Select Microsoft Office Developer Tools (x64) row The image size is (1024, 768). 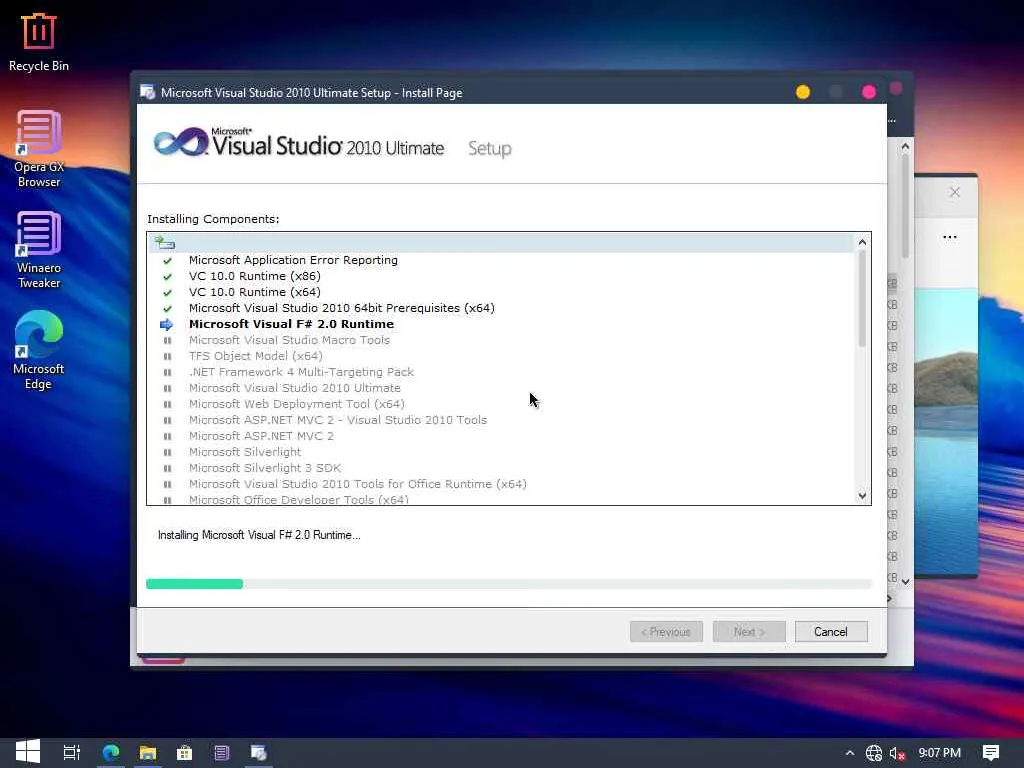pos(299,500)
